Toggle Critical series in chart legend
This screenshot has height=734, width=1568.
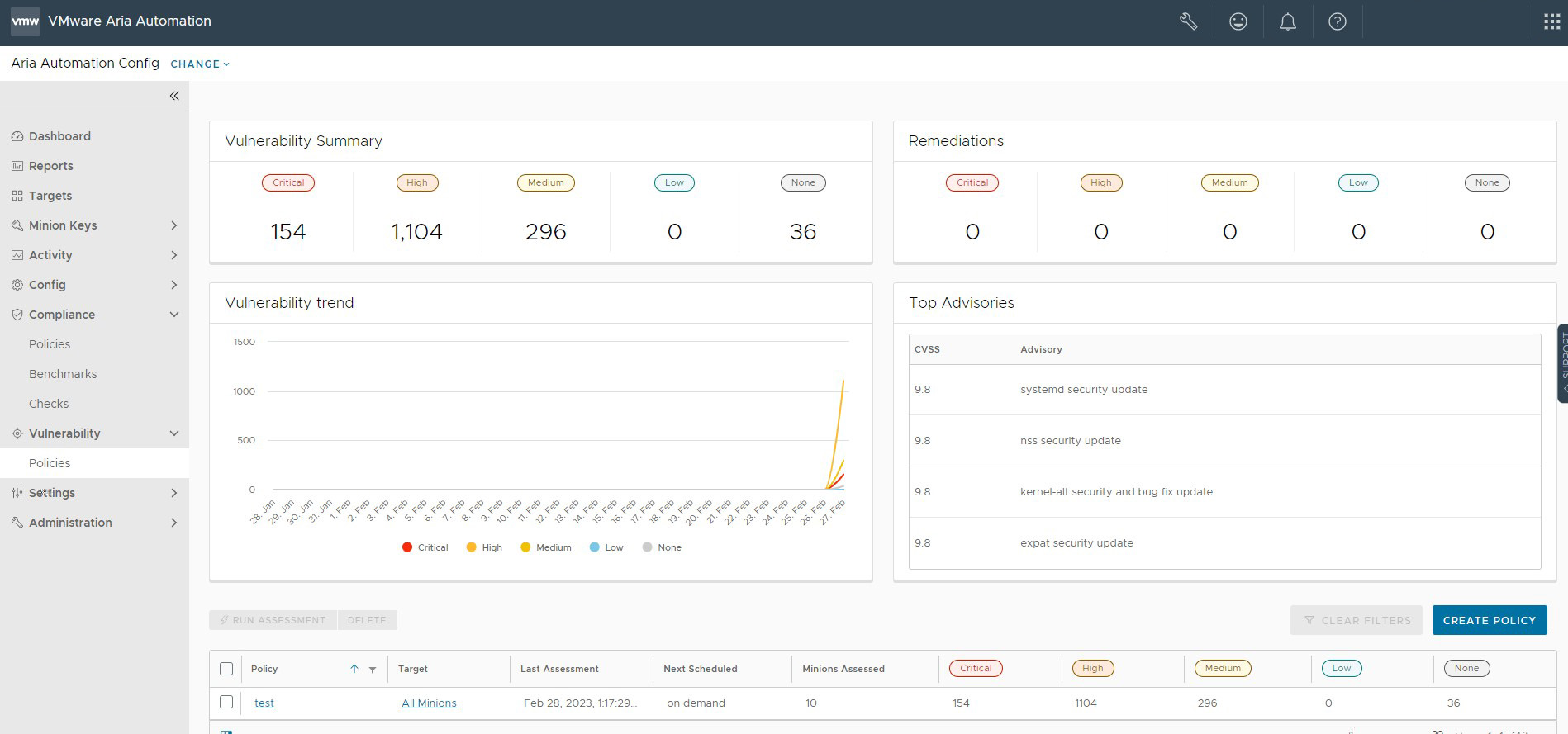(425, 547)
